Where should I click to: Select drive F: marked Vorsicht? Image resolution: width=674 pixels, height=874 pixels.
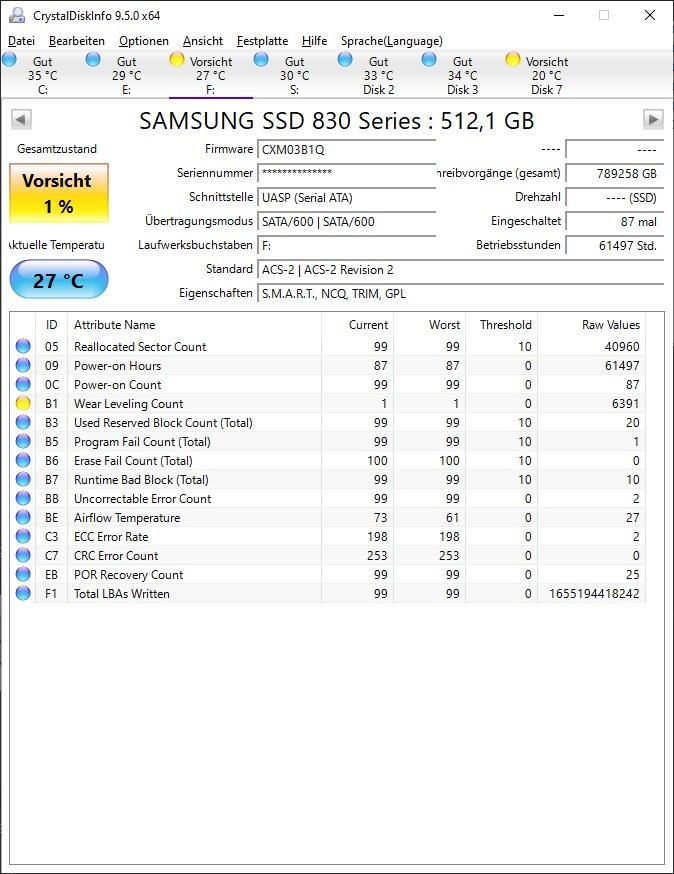(x=211, y=75)
